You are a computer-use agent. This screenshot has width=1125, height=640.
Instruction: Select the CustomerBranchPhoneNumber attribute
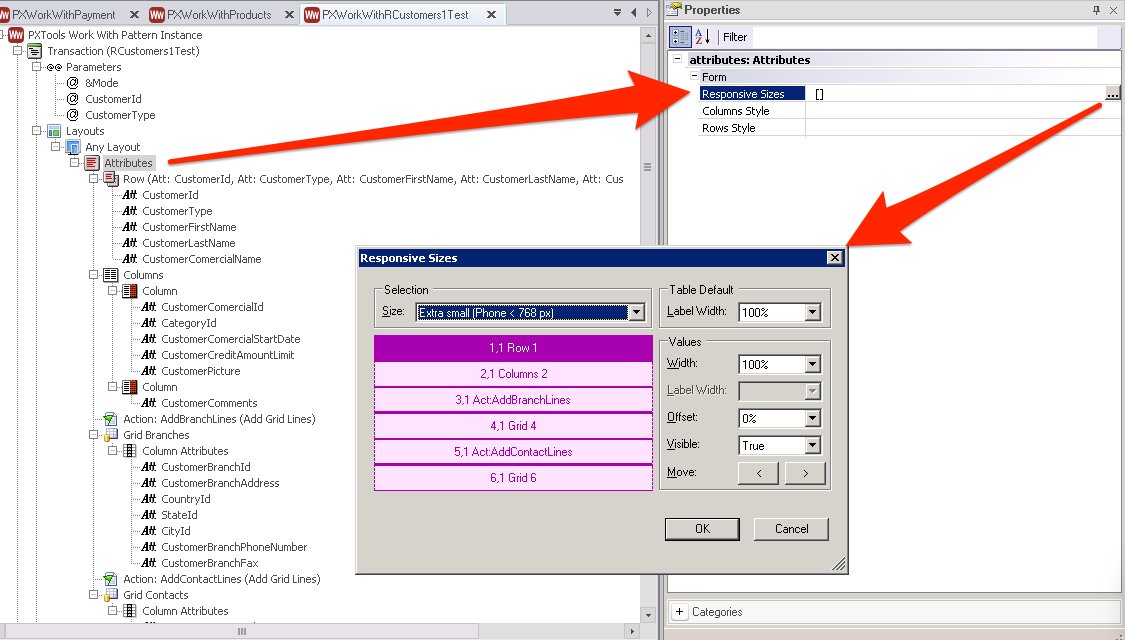(x=234, y=547)
